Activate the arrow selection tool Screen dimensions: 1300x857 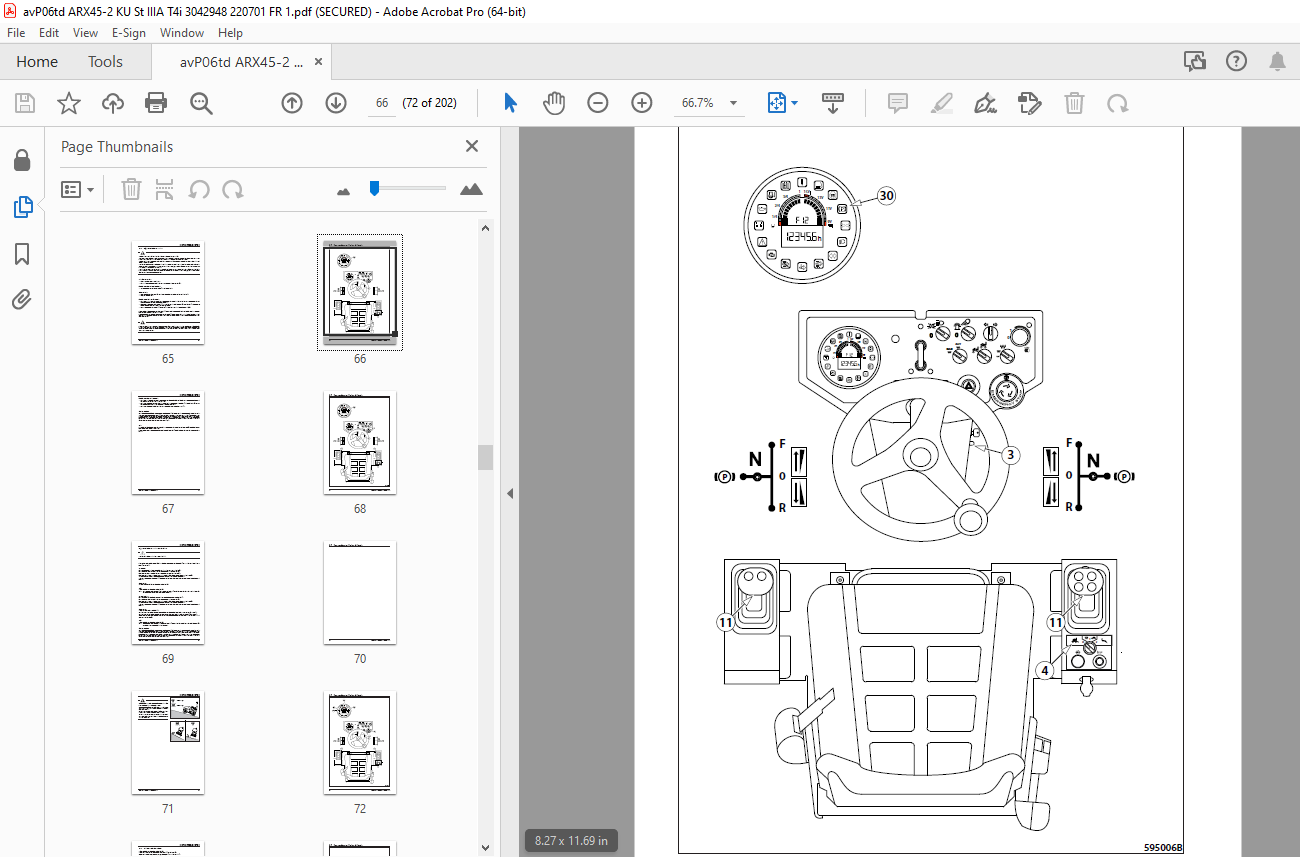510,103
